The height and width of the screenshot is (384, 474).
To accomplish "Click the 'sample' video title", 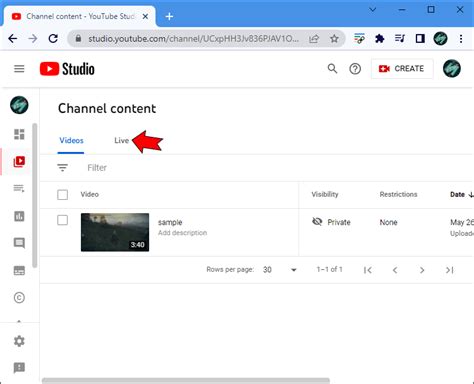I will pyautogui.click(x=170, y=222).
